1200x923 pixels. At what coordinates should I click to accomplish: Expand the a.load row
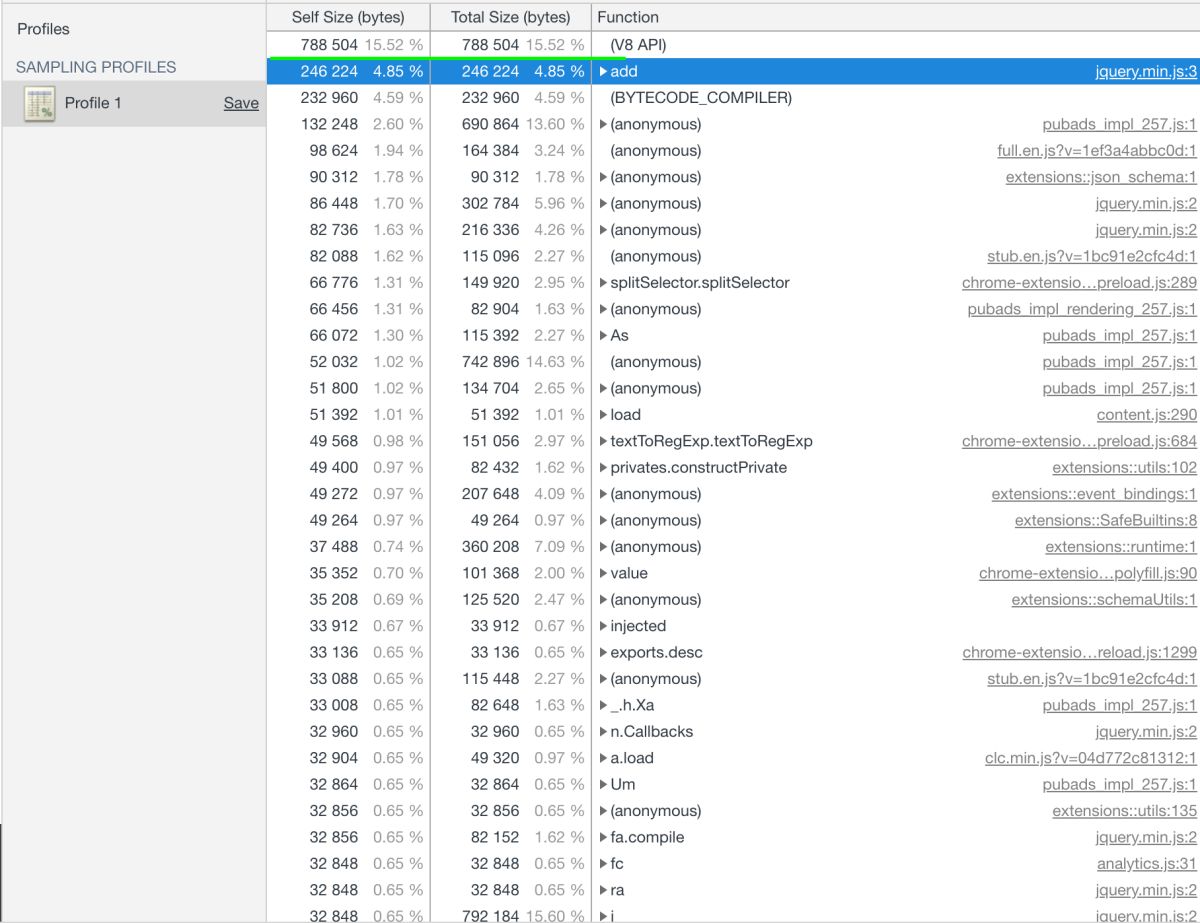pyautogui.click(x=603, y=758)
